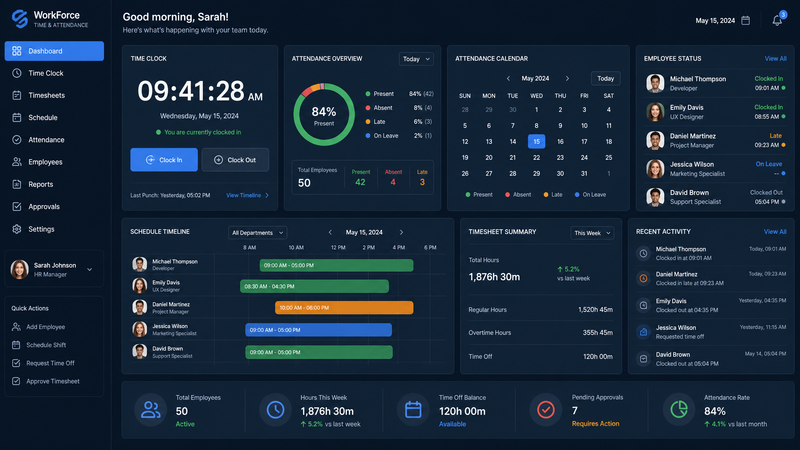Viewport: 800px width, 450px height.
Task: Click the Overtime Hours 355h 45m value
Action: click(x=597, y=333)
